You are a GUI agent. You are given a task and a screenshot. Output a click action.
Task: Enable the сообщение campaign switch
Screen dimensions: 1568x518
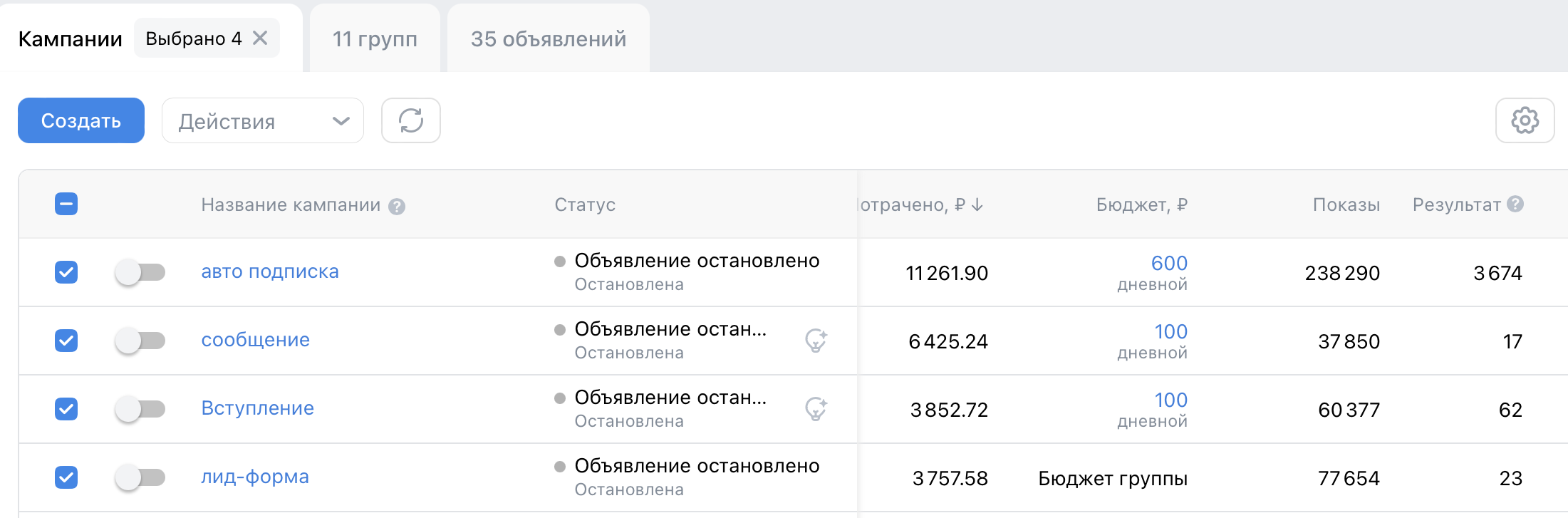pyautogui.click(x=140, y=341)
